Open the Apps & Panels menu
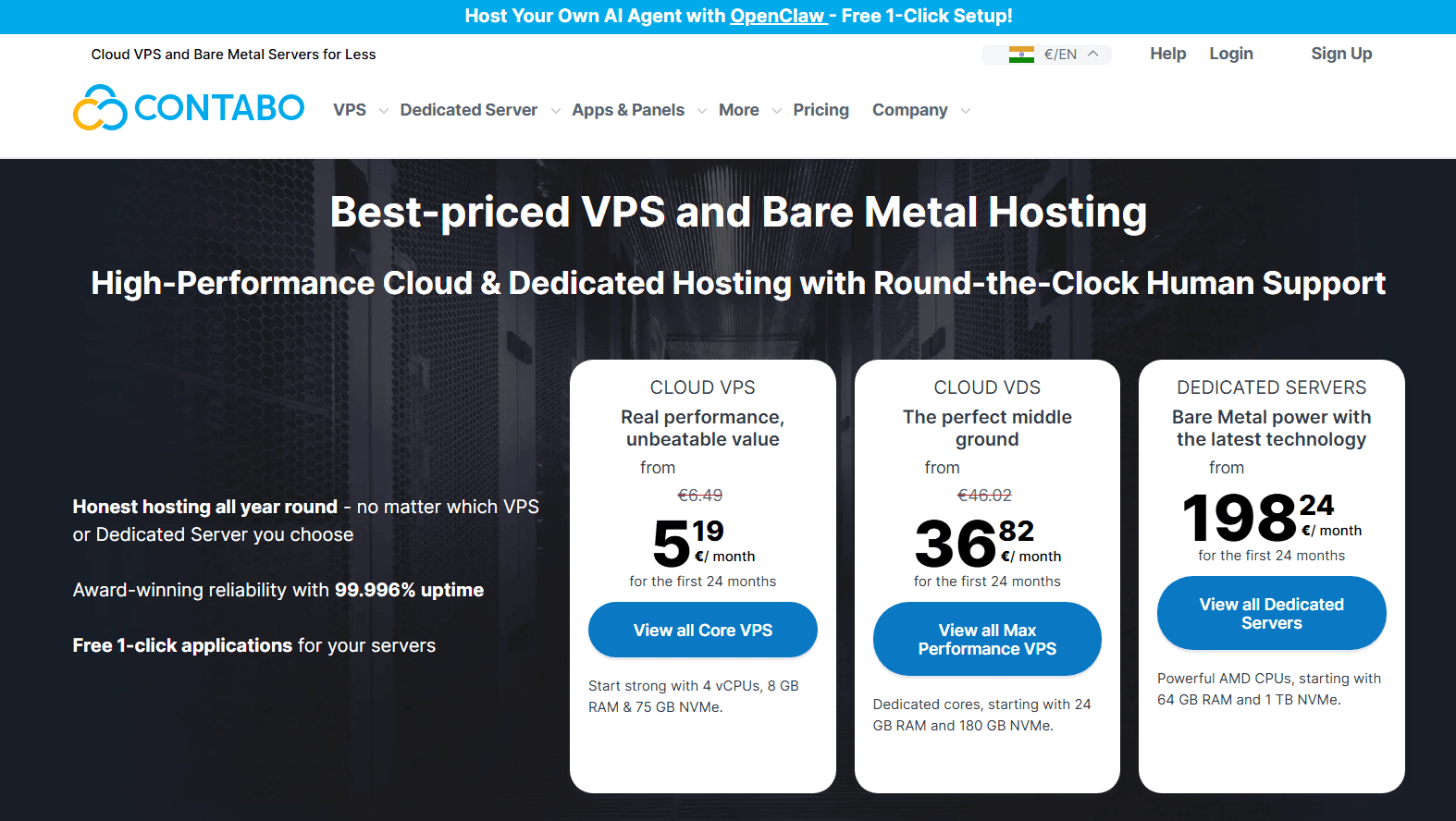Image resolution: width=1456 pixels, height=821 pixels. (x=628, y=110)
